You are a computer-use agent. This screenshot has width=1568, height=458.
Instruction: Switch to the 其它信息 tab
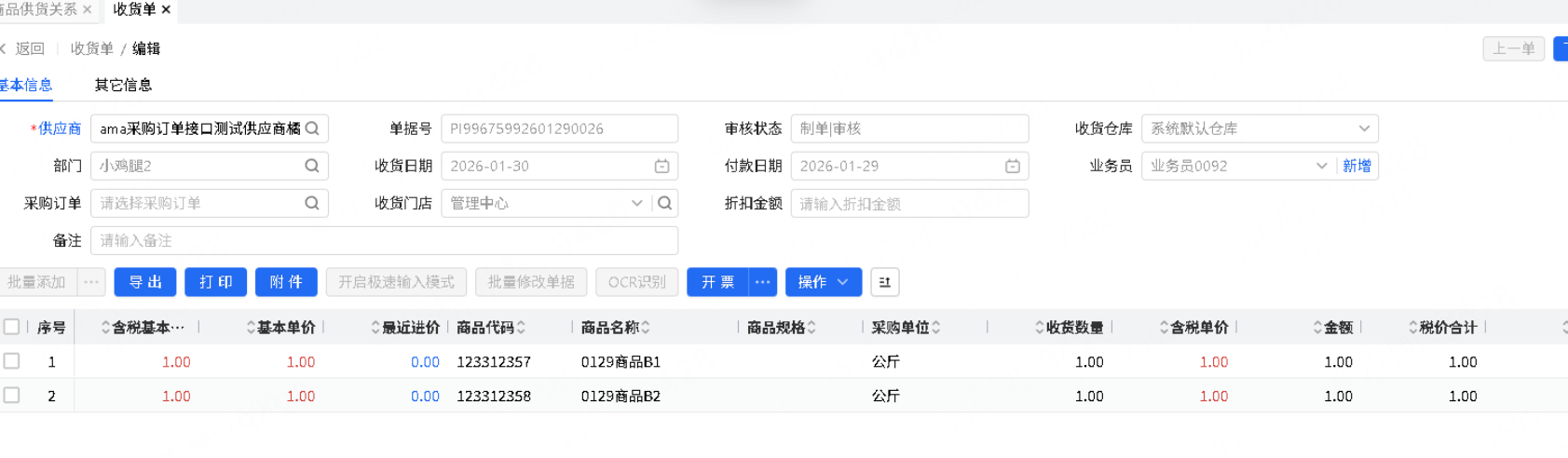click(x=123, y=85)
